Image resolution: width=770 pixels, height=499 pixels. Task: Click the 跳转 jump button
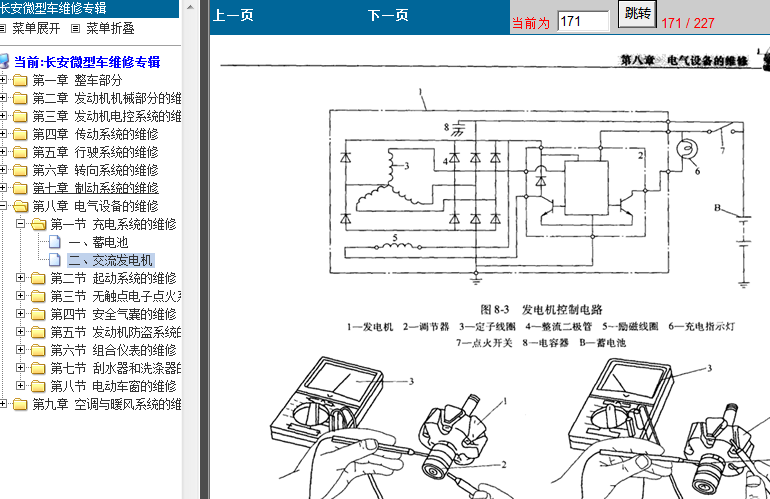click(637, 13)
